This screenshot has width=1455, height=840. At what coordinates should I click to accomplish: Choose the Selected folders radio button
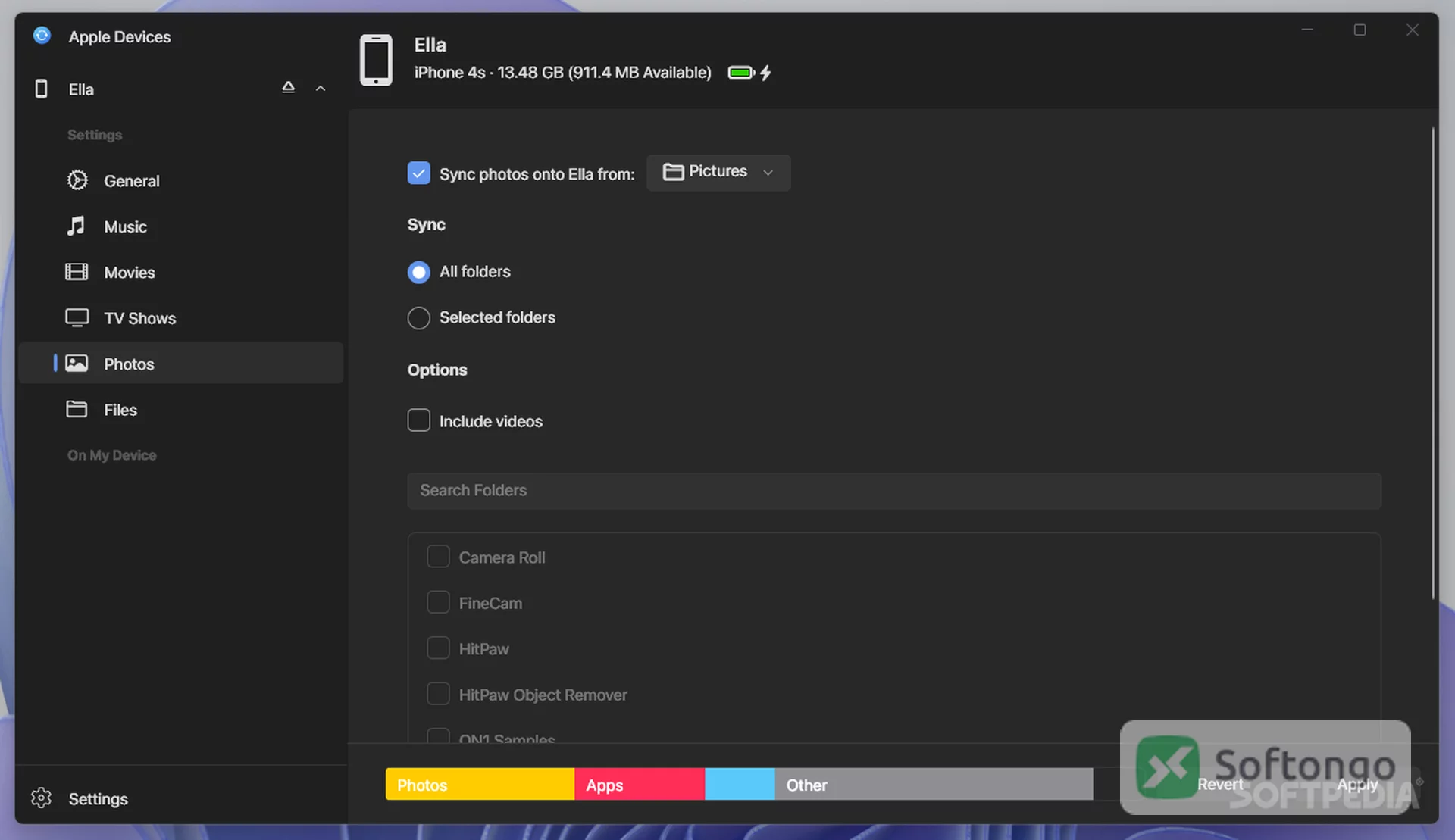(x=418, y=317)
